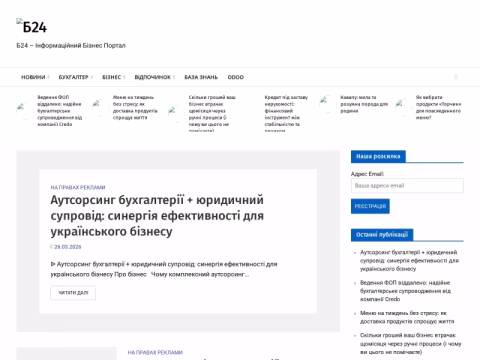Open sidebar link 'Скільки грошей ваш бізнес втрачає'

411,343
